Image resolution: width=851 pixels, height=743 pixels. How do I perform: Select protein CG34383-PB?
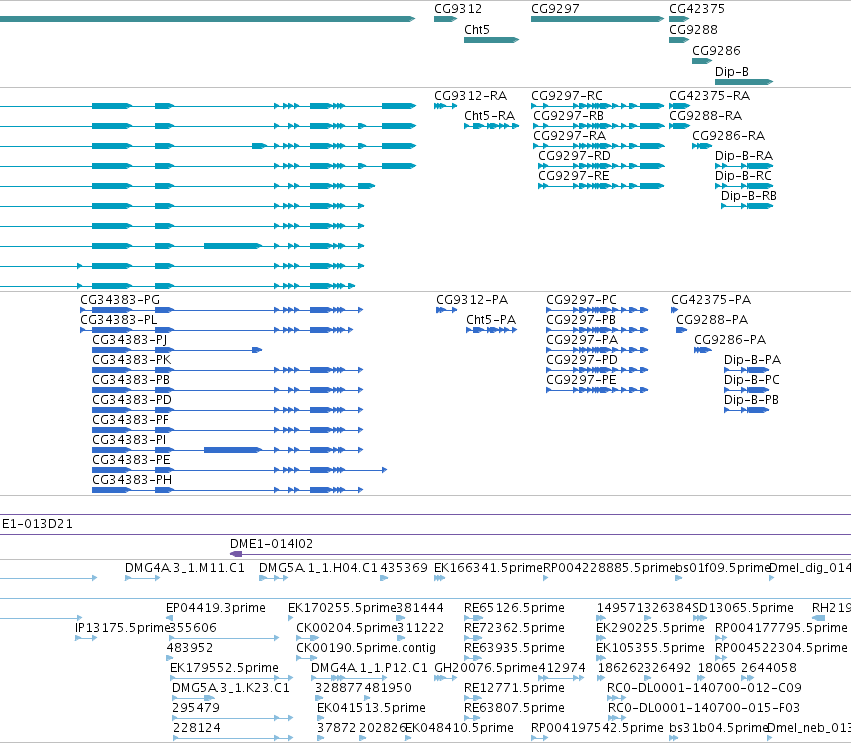(131, 380)
